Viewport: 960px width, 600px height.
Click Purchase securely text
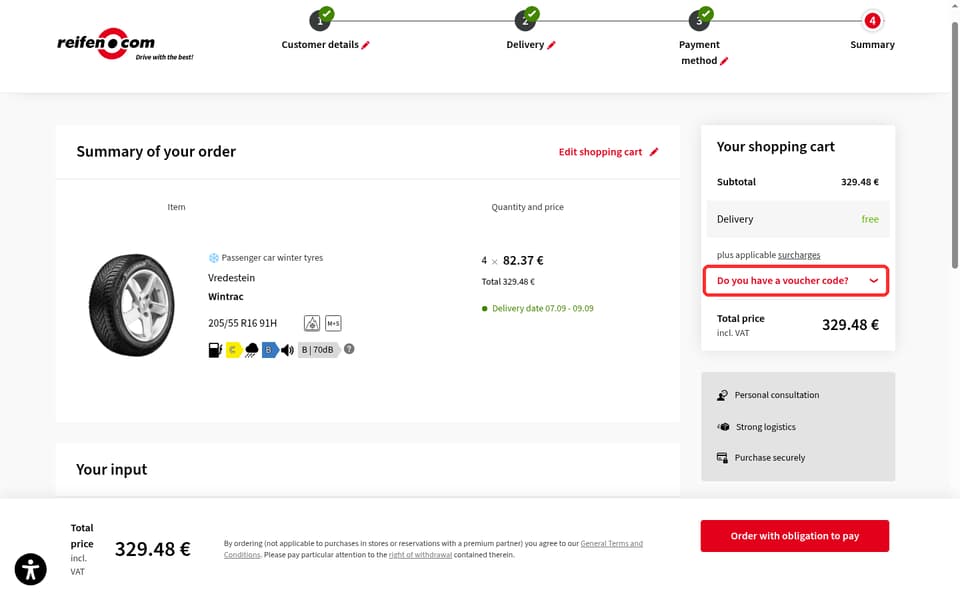click(770, 457)
